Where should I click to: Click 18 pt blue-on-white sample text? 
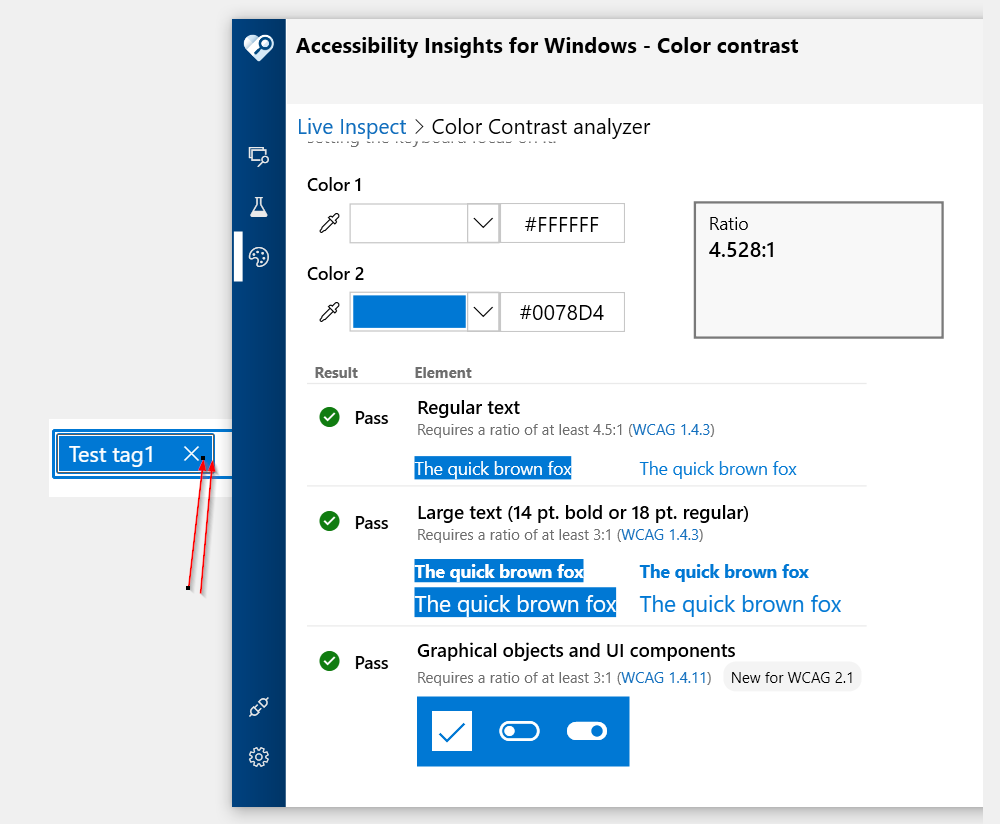[740, 603]
